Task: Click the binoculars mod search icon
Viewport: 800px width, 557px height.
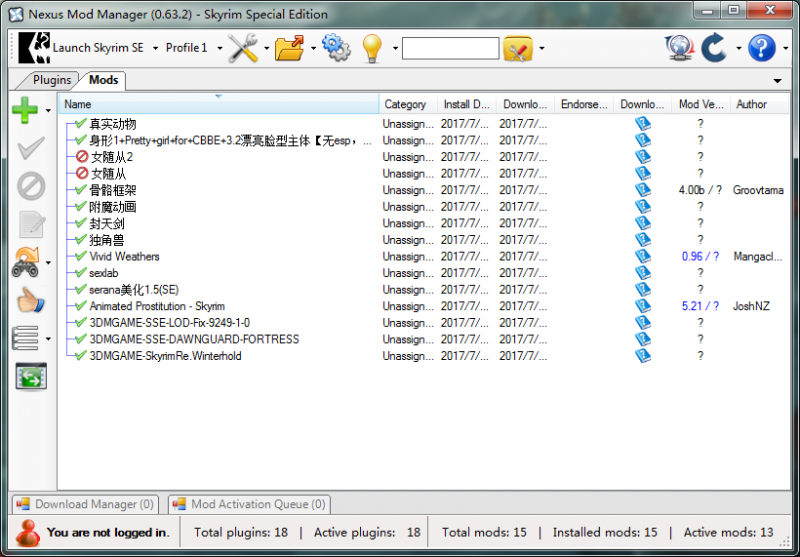Action: (26, 262)
